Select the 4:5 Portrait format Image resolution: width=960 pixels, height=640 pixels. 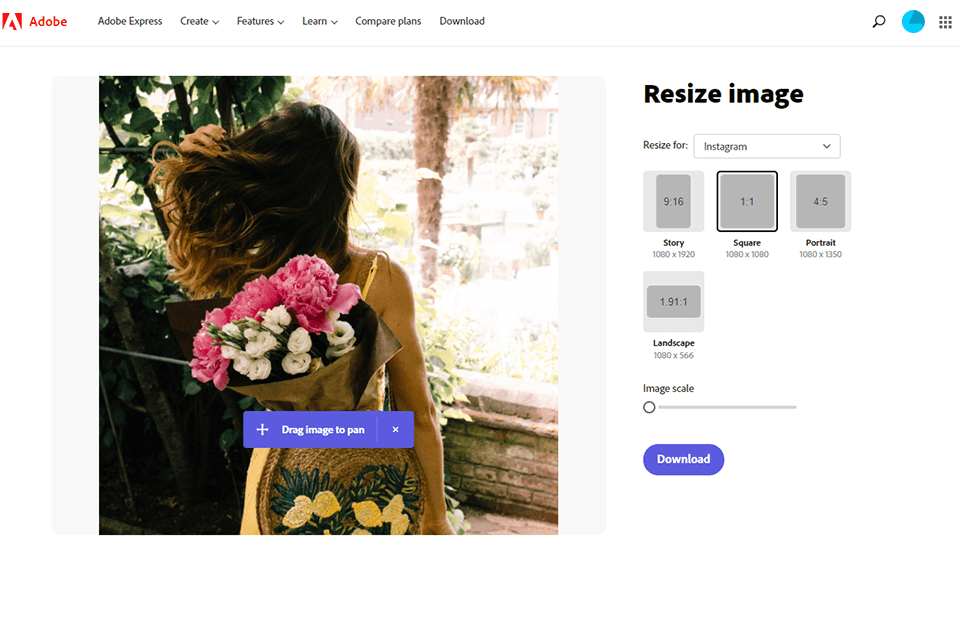[820, 201]
